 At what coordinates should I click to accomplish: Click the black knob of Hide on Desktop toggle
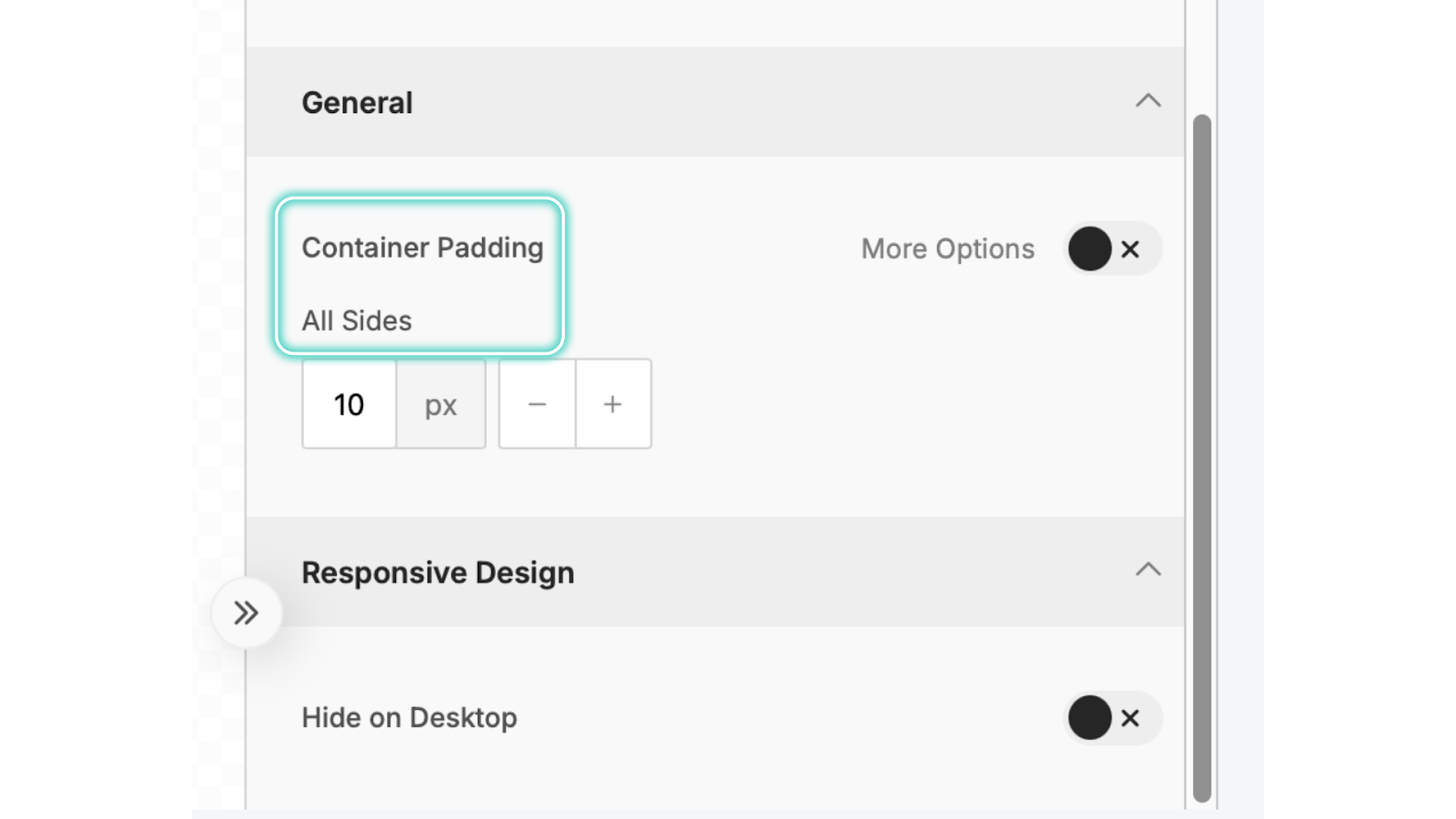click(1089, 718)
